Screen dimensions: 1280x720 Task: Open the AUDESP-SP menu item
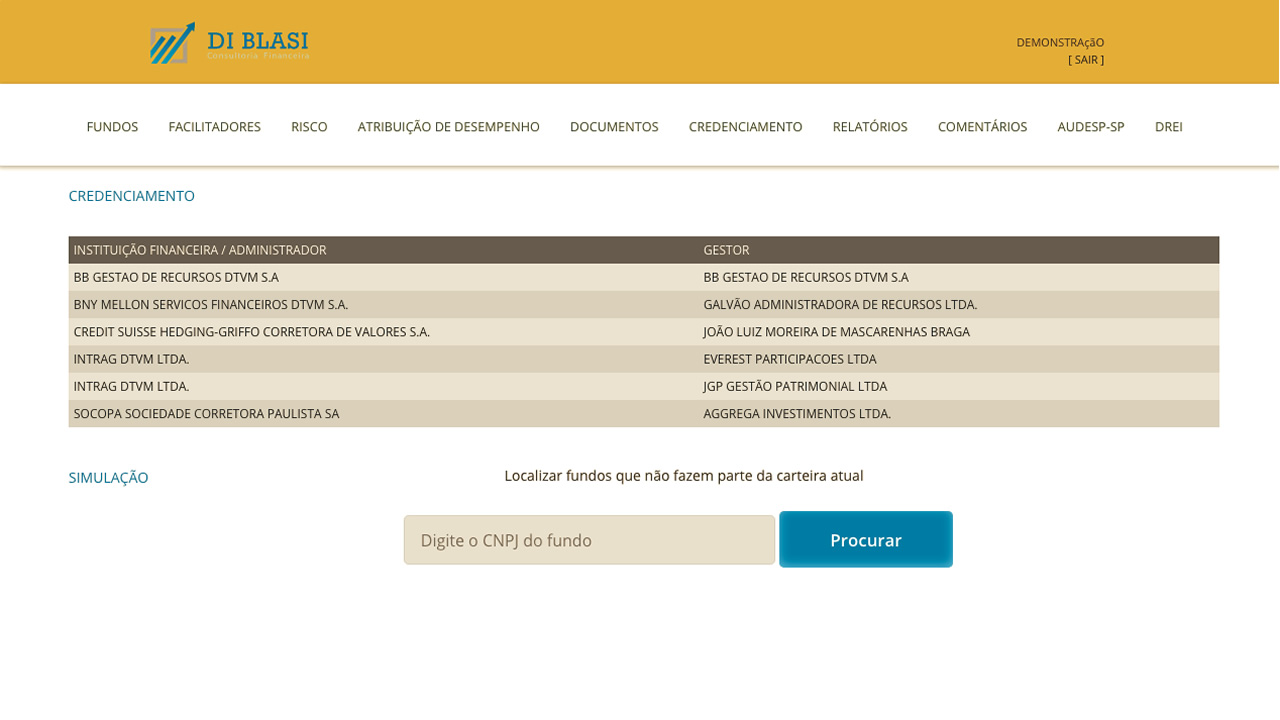pos(1091,127)
